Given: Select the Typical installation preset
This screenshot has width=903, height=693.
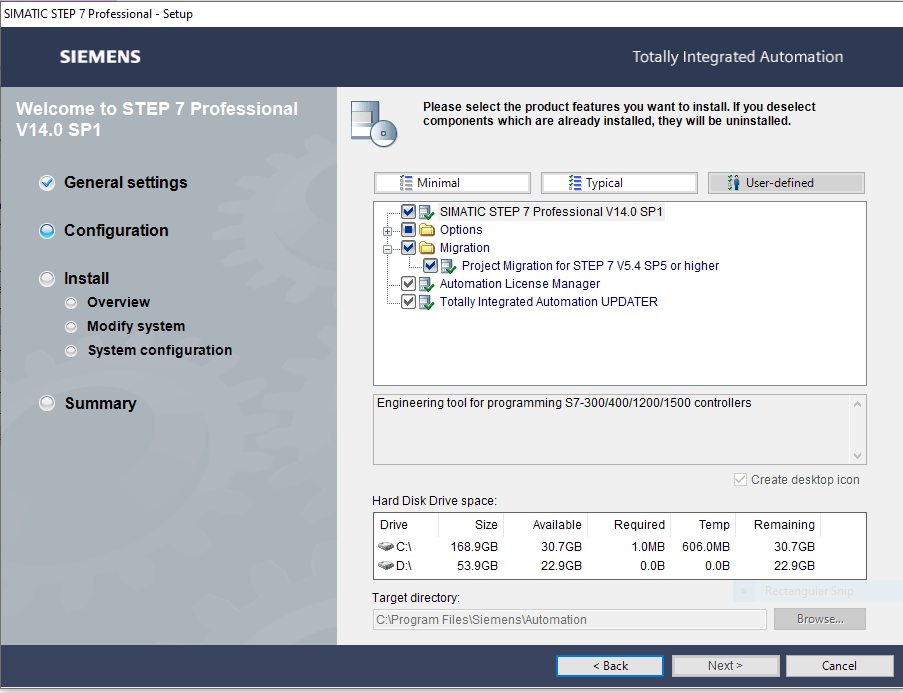Looking at the screenshot, I should [x=618, y=183].
